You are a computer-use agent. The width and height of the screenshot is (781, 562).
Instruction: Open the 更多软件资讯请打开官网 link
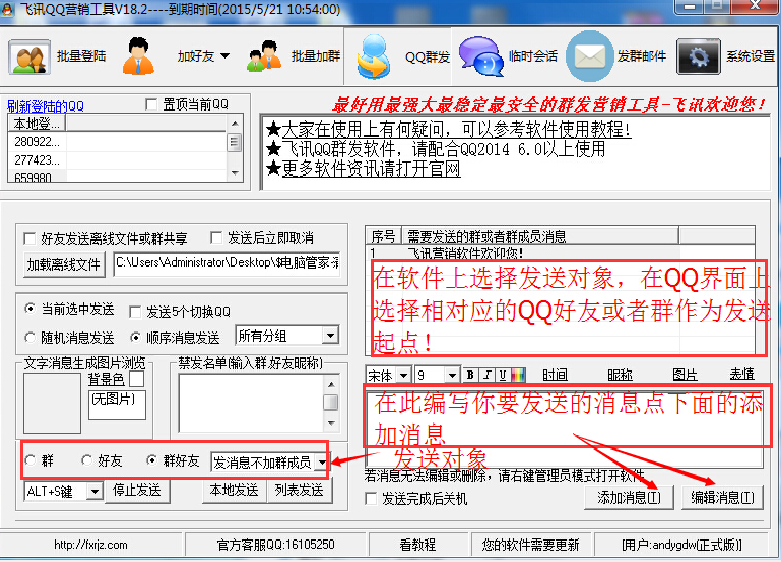371,168
